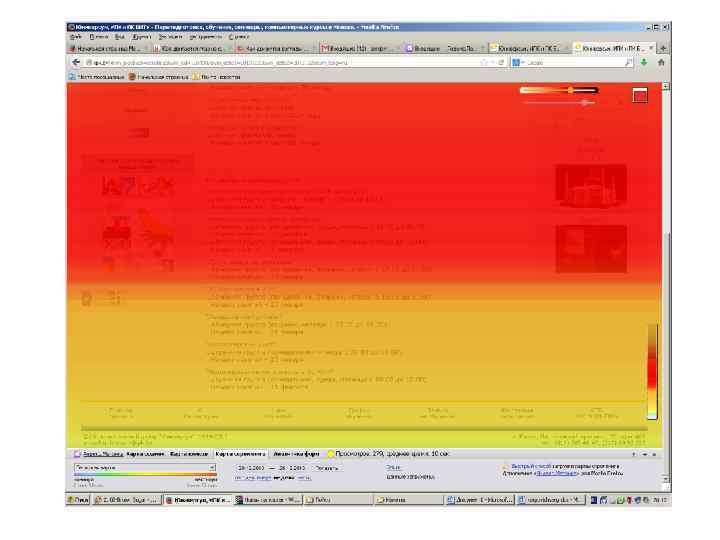Open the Журнал menu

(141, 37)
